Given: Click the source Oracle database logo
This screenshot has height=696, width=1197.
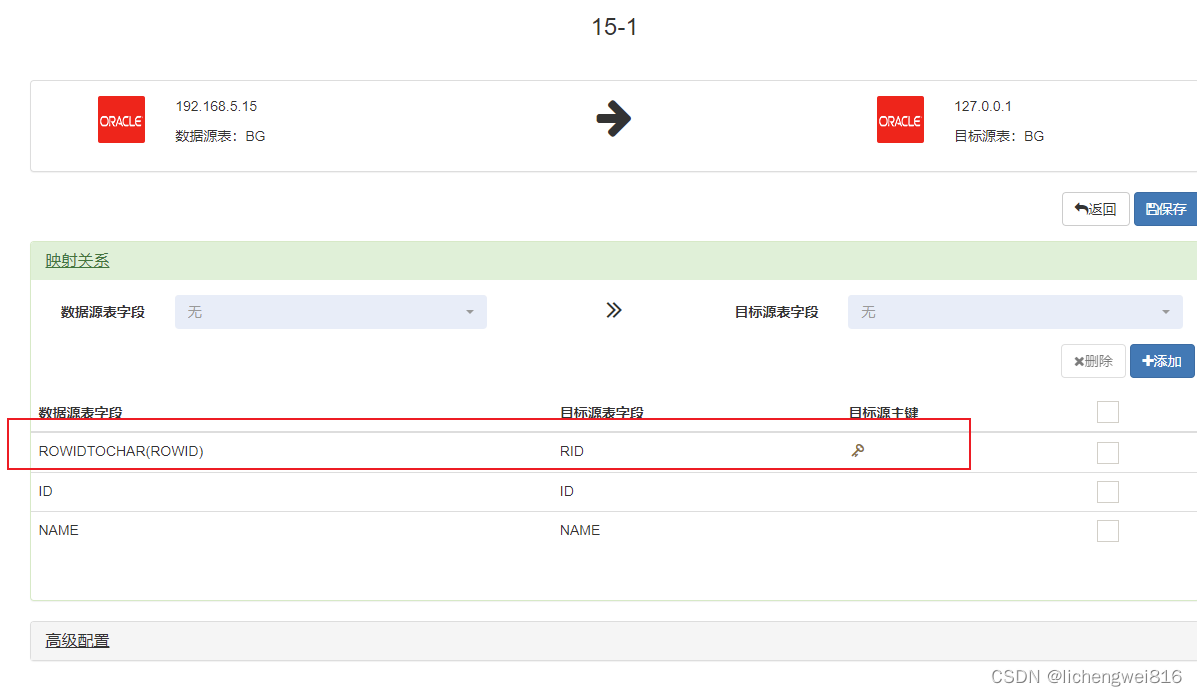Looking at the screenshot, I should [x=121, y=119].
